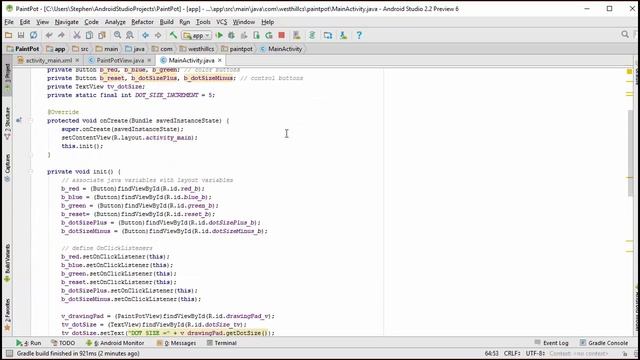Open the AVD Manager toolbar icon

[x=297, y=36]
